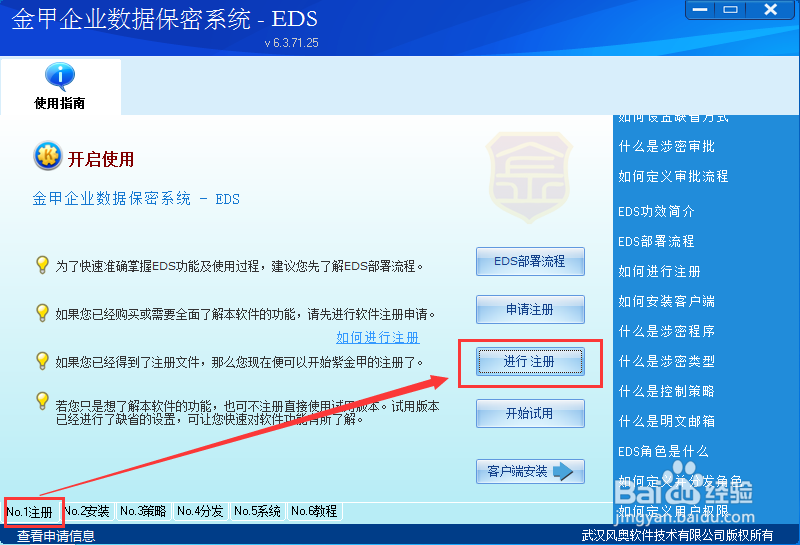Click the lightbulb icon beside 注册文件 tip

coord(42,360)
